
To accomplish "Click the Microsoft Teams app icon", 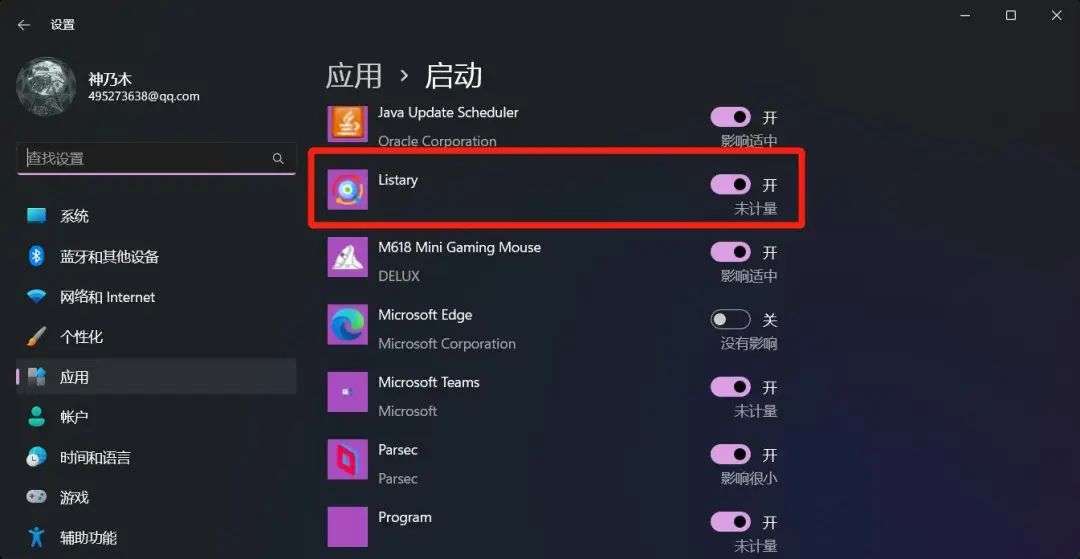I will click(347, 392).
